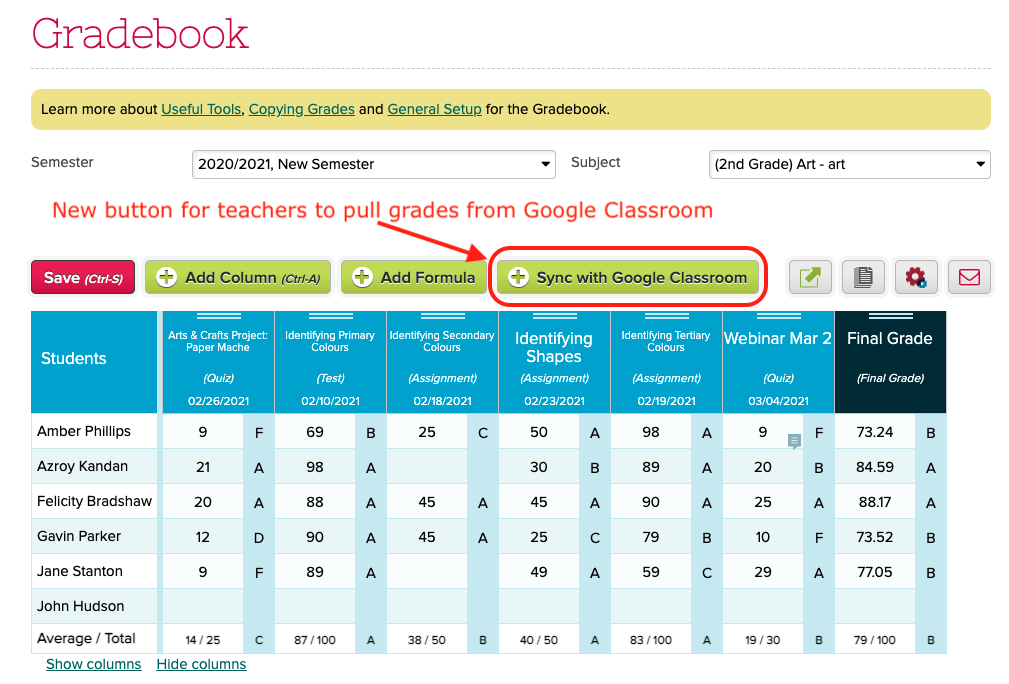Click the Add Formula button label
The height and width of the screenshot is (684, 1009).
tap(428, 278)
